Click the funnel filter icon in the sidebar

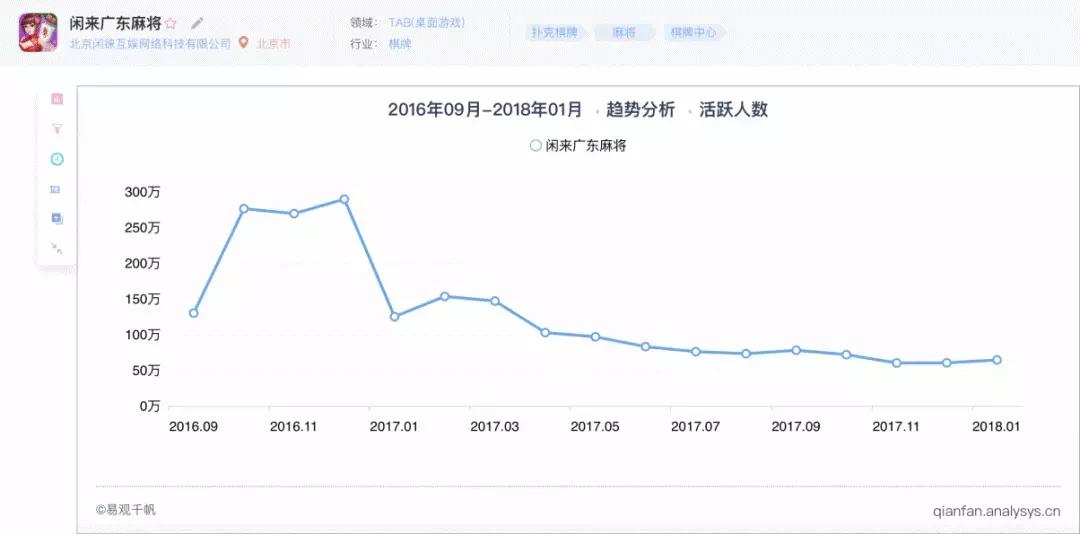tap(57, 129)
